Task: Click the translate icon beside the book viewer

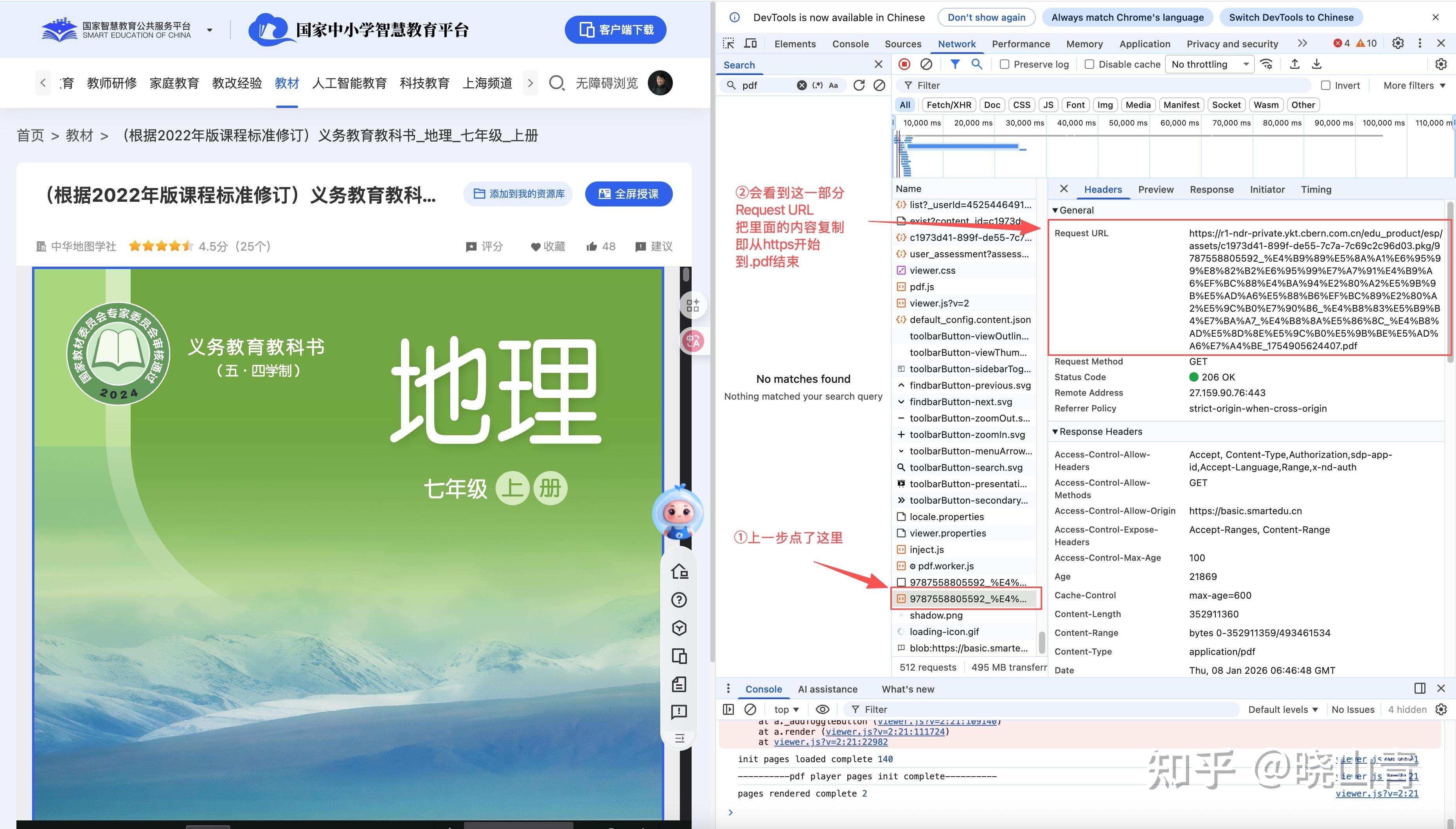Action: click(693, 341)
